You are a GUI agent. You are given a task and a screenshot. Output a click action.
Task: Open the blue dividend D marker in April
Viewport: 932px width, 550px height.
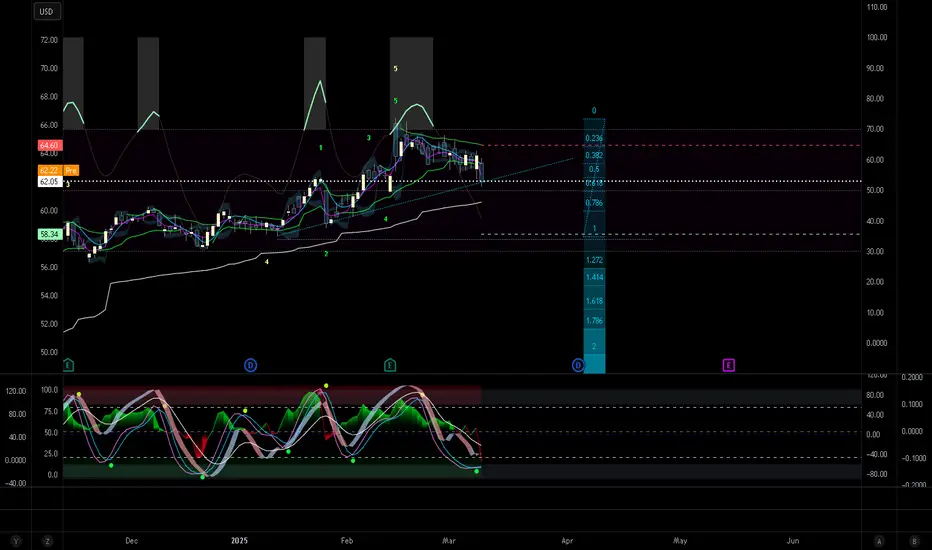coord(578,365)
